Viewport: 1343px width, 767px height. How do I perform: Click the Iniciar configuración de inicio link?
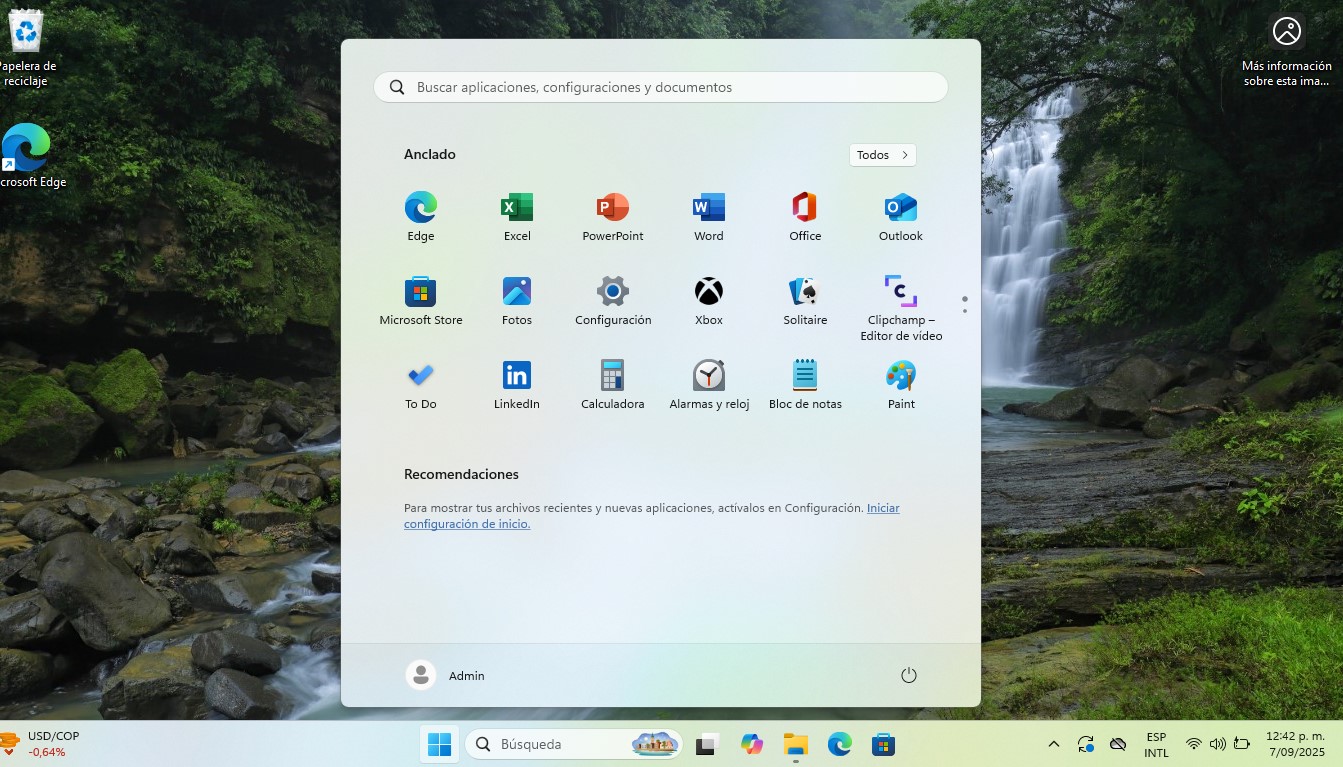[467, 524]
